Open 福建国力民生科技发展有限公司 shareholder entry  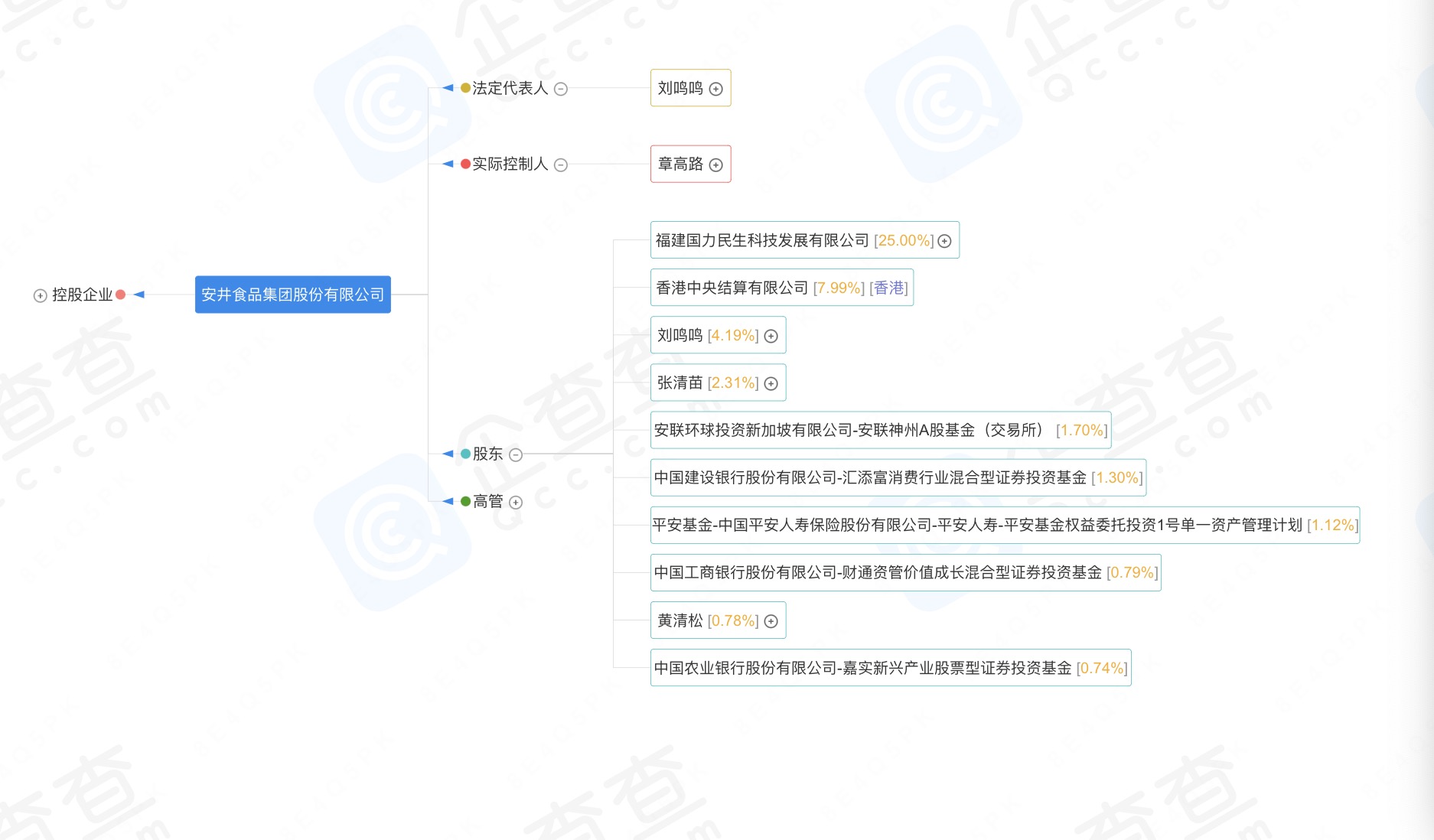[x=805, y=240]
